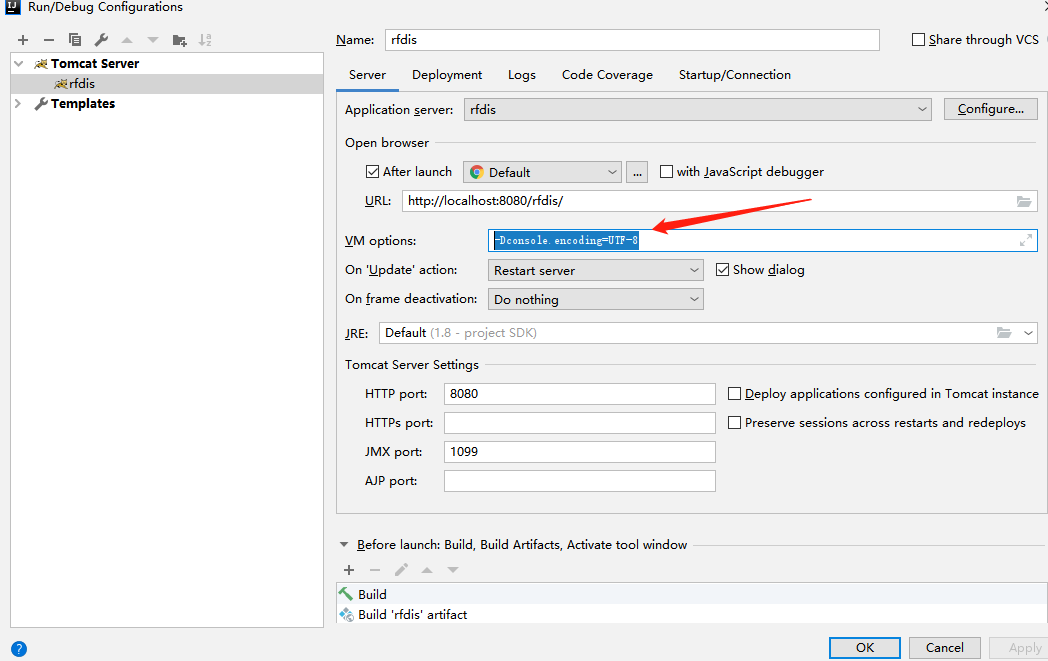The width and height of the screenshot is (1048, 661).
Task: Open On frame deactivation dropdown
Action: (x=596, y=299)
